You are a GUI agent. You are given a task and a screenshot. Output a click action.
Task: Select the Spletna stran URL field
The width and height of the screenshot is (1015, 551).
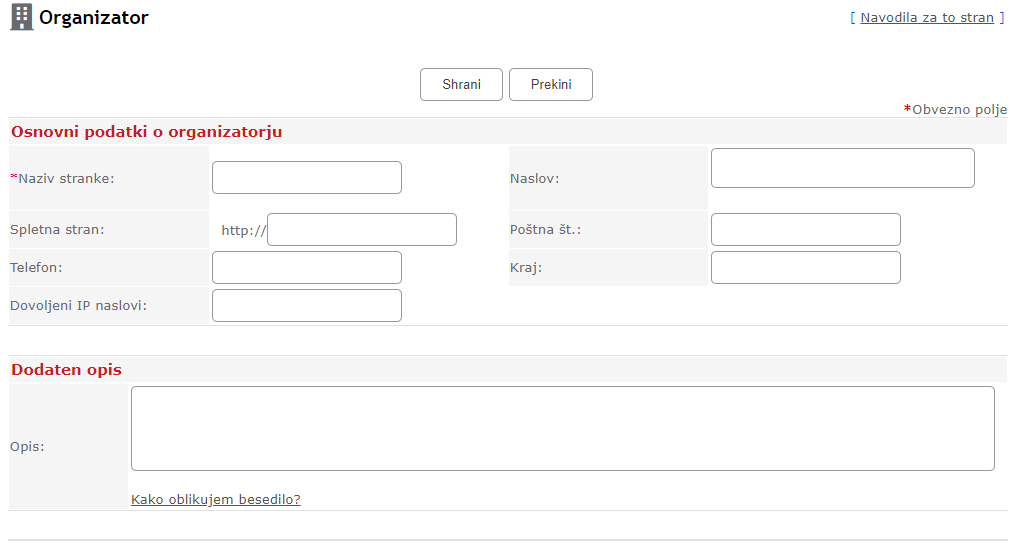point(362,230)
